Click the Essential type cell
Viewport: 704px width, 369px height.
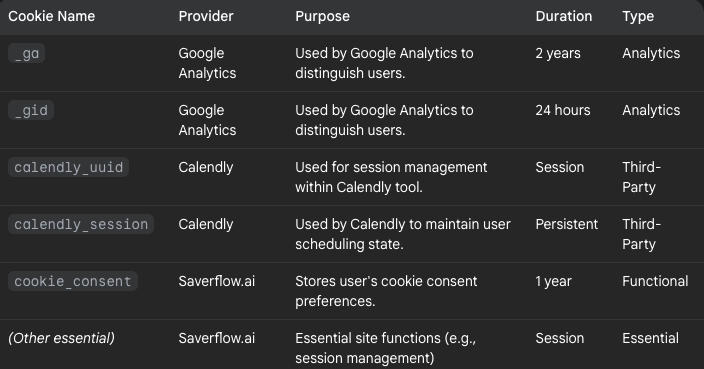[x=651, y=338]
